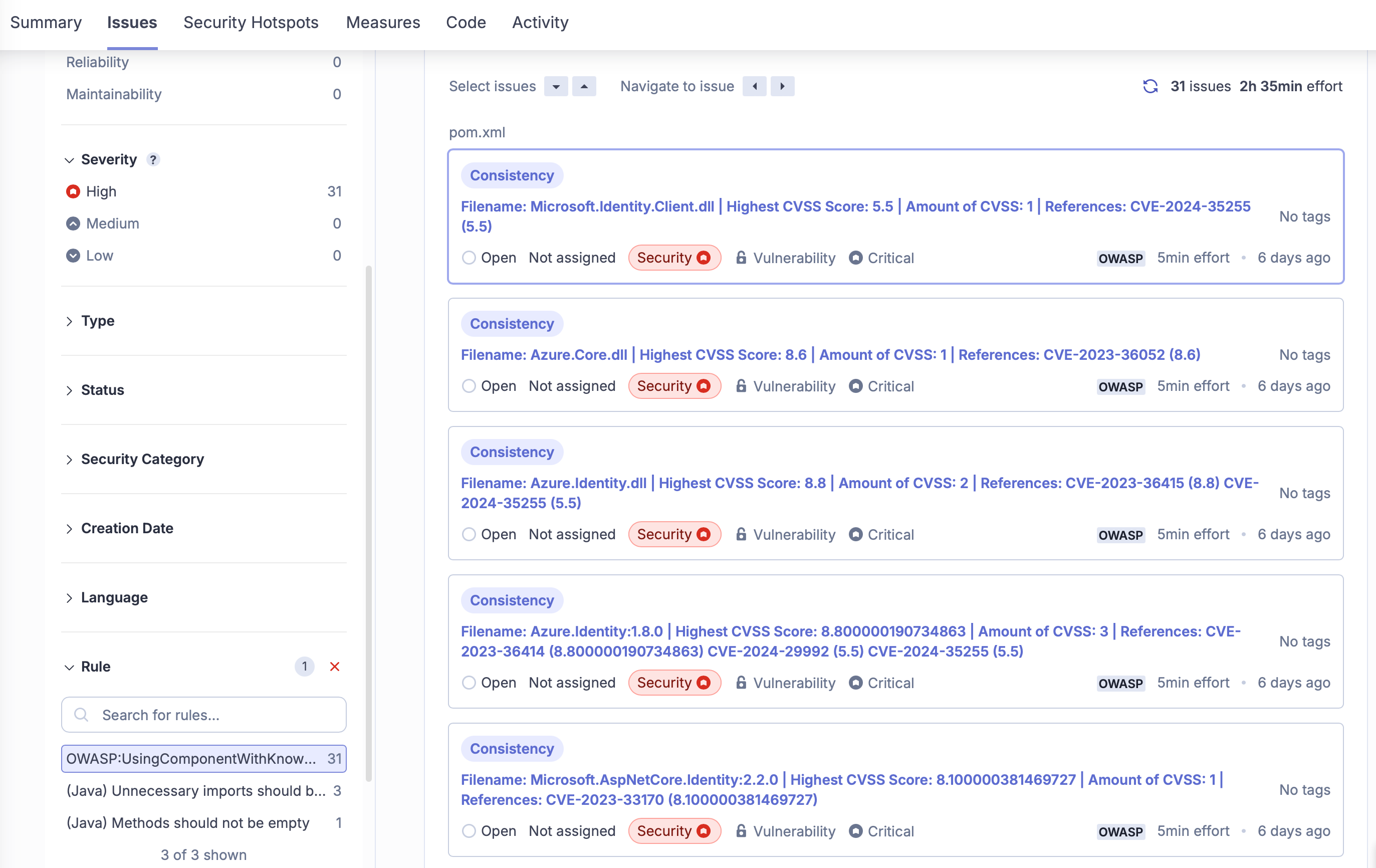Image resolution: width=1376 pixels, height=868 pixels.
Task: Open the Measures tab
Action: [x=383, y=22]
